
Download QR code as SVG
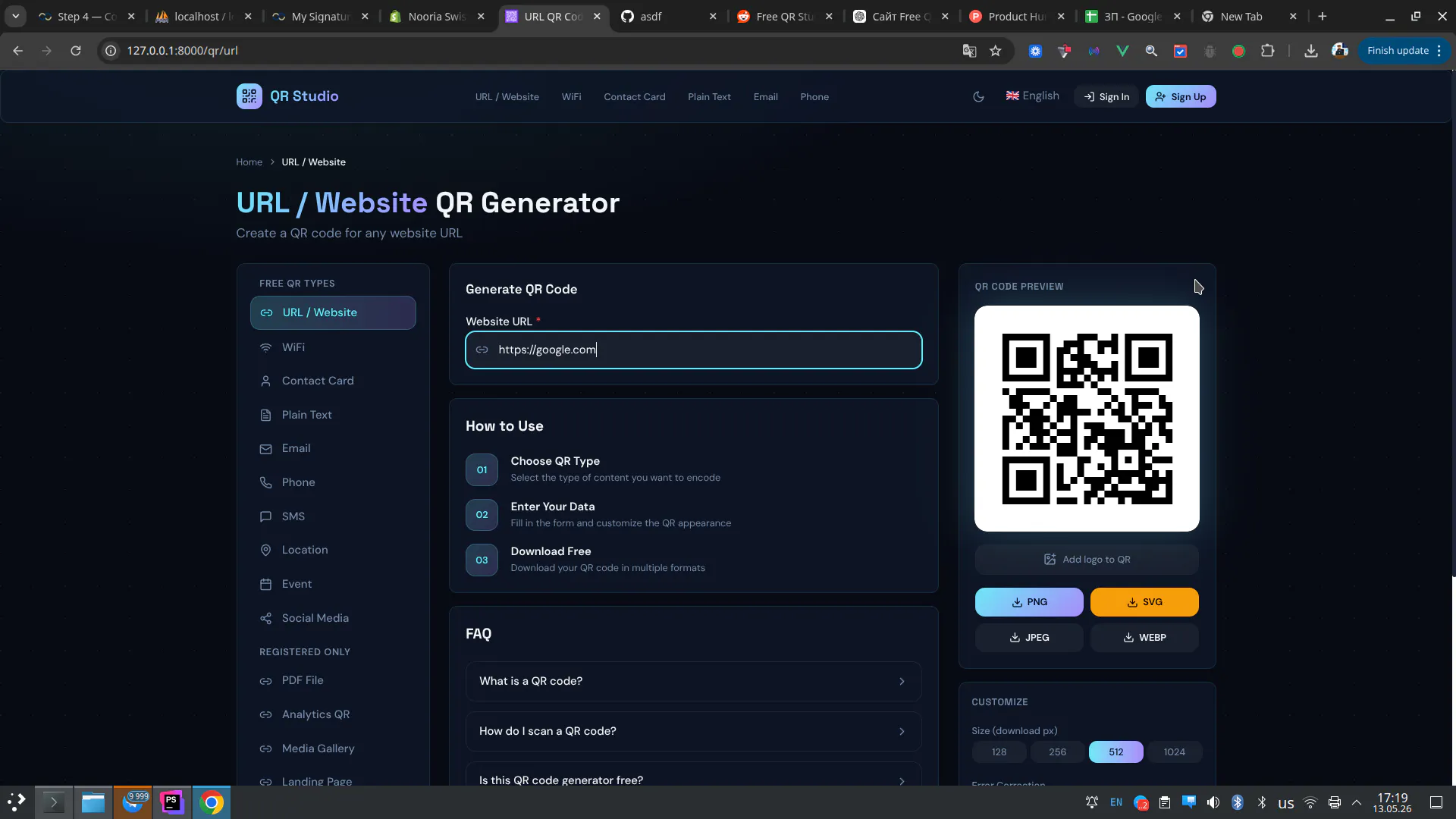[1144, 602]
